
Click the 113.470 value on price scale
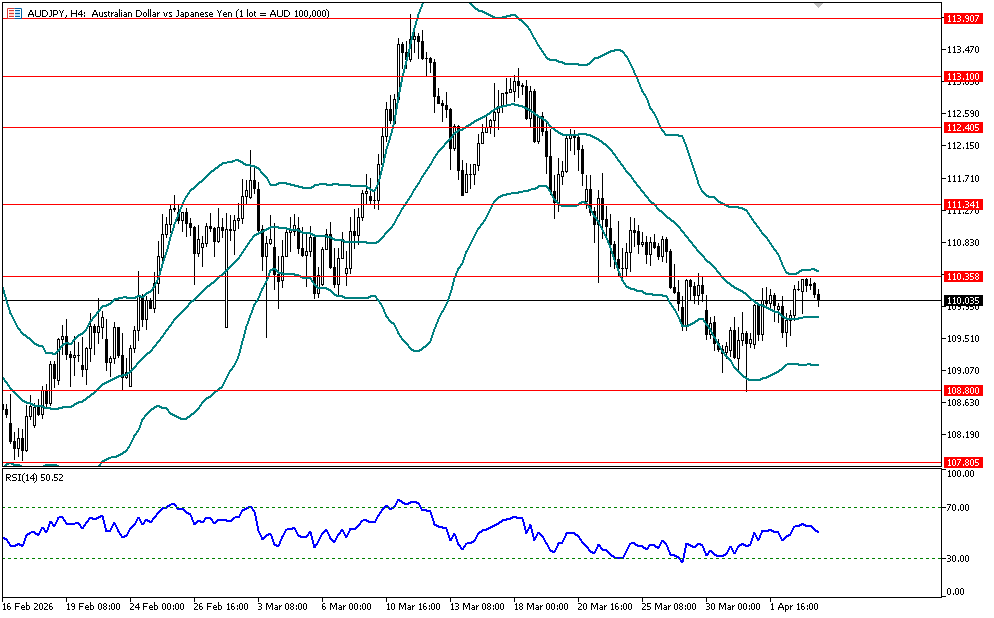point(961,49)
